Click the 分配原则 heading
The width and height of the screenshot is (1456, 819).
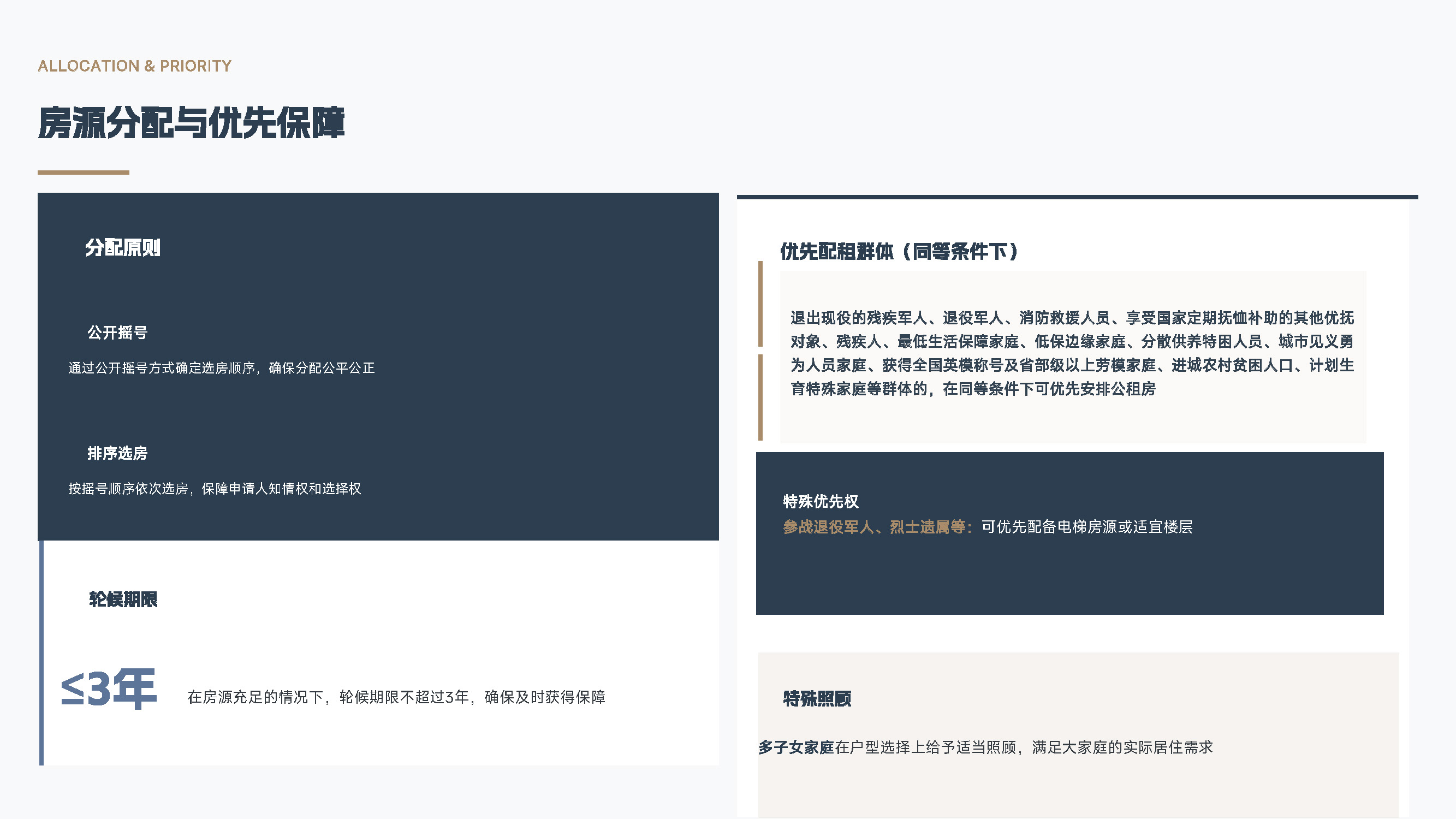pyautogui.click(x=123, y=247)
